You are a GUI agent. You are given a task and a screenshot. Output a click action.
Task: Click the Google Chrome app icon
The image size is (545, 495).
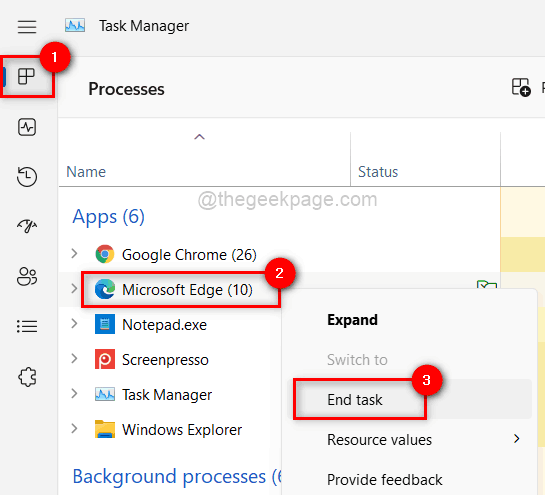(105, 254)
